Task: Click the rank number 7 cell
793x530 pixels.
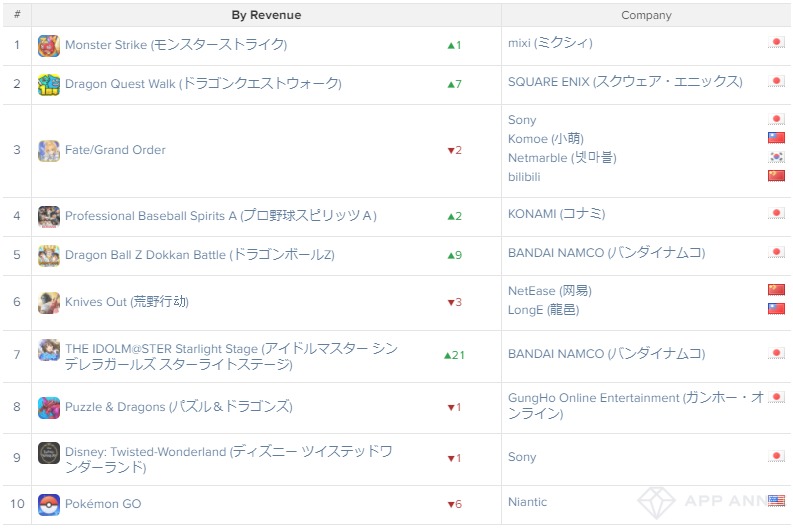Action: 17,355
